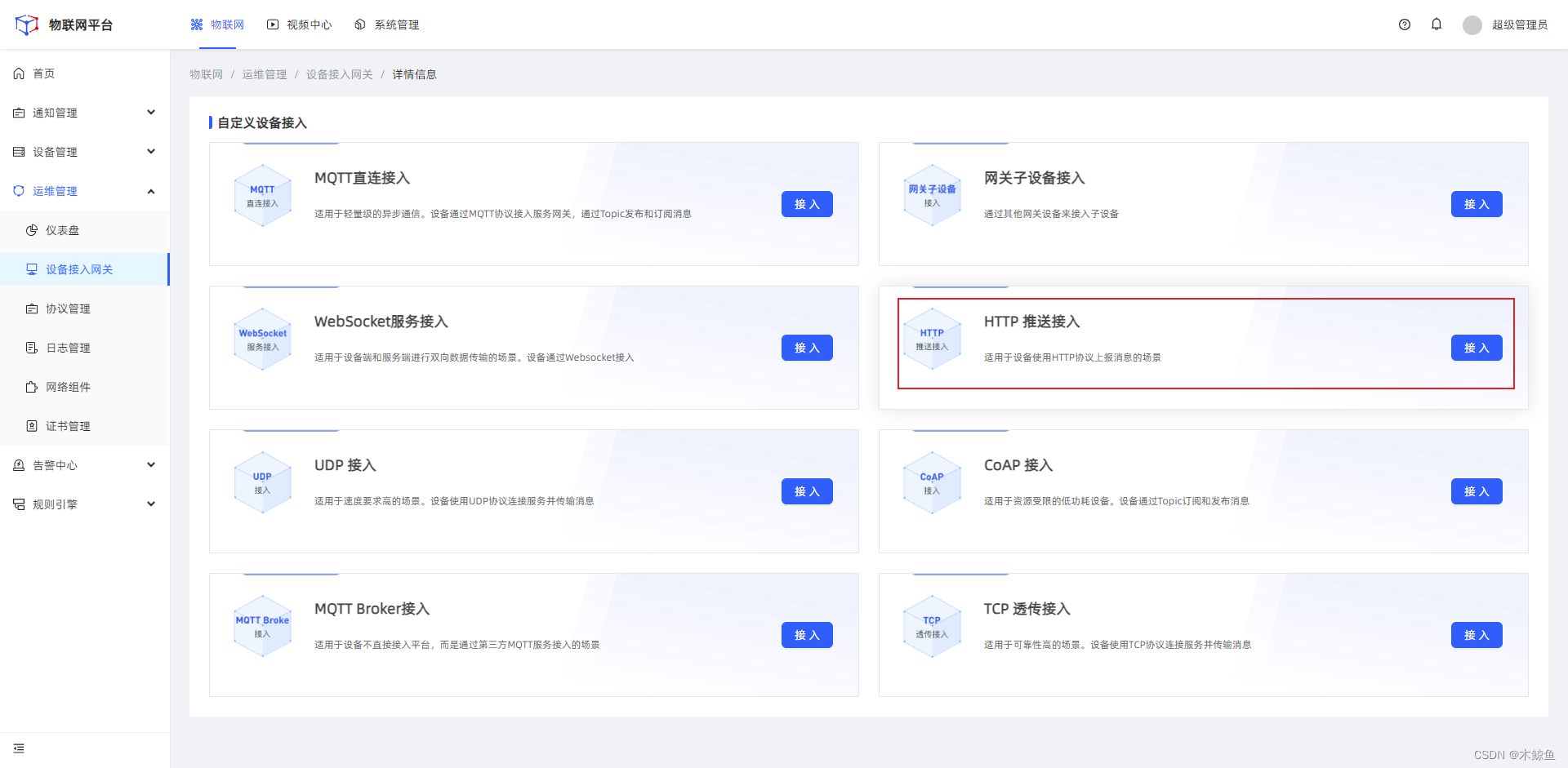Click the 超级管理员 username

click(x=1519, y=25)
